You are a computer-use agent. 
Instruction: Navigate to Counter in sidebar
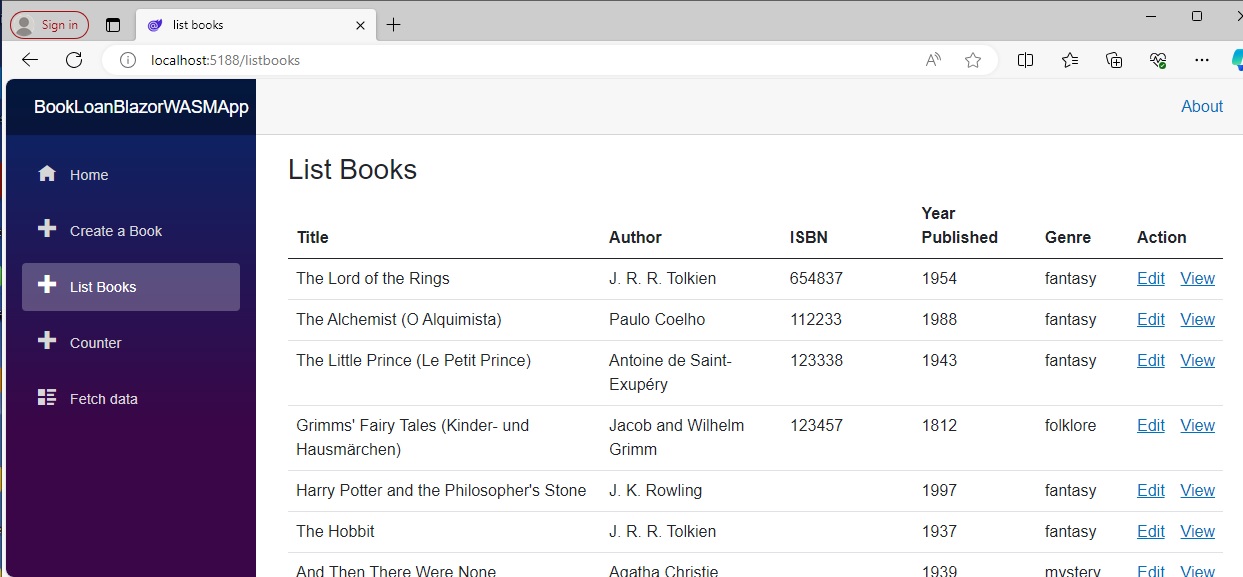point(95,343)
